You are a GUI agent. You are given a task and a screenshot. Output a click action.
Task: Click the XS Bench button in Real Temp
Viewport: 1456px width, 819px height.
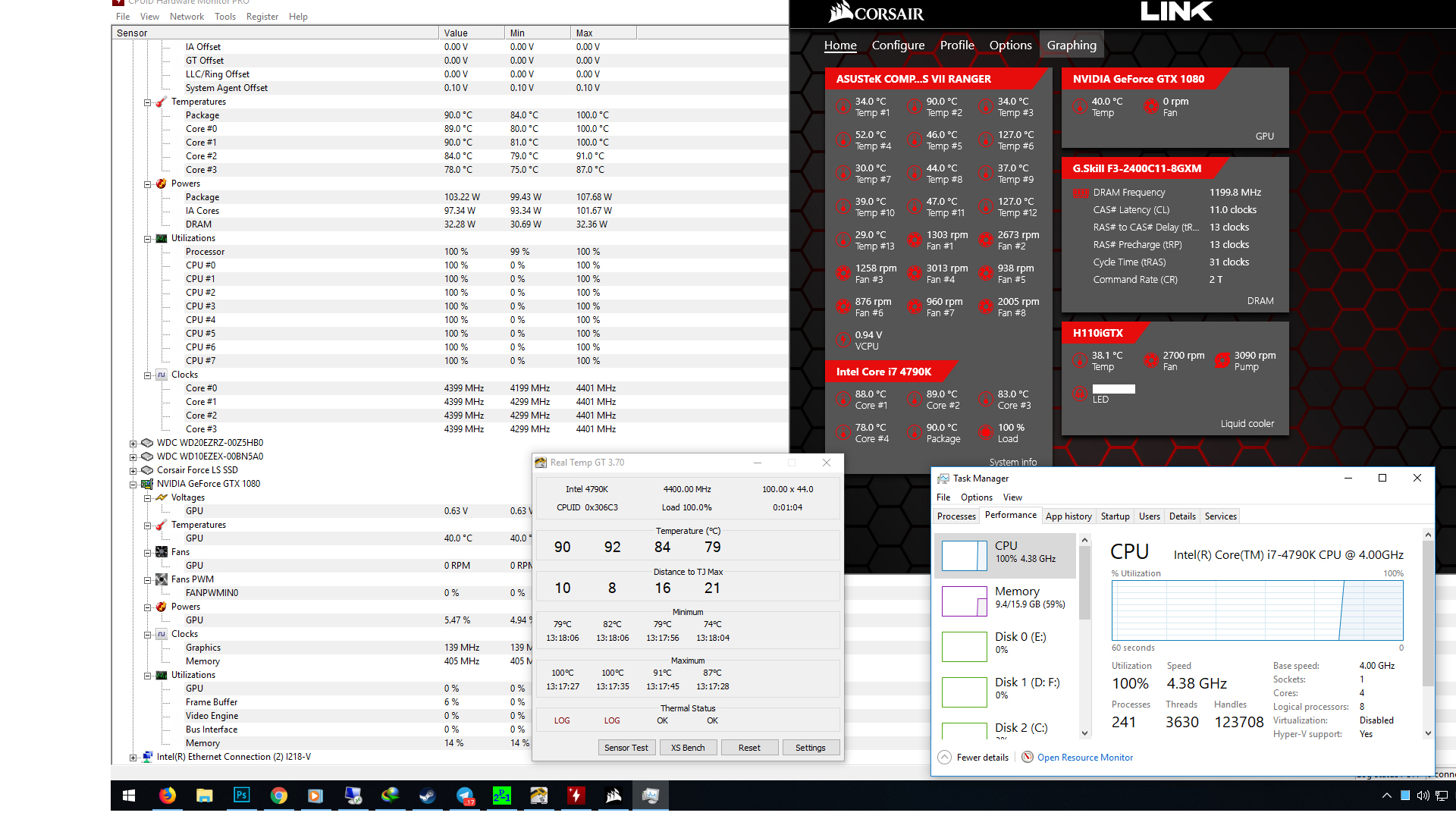click(688, 748)
